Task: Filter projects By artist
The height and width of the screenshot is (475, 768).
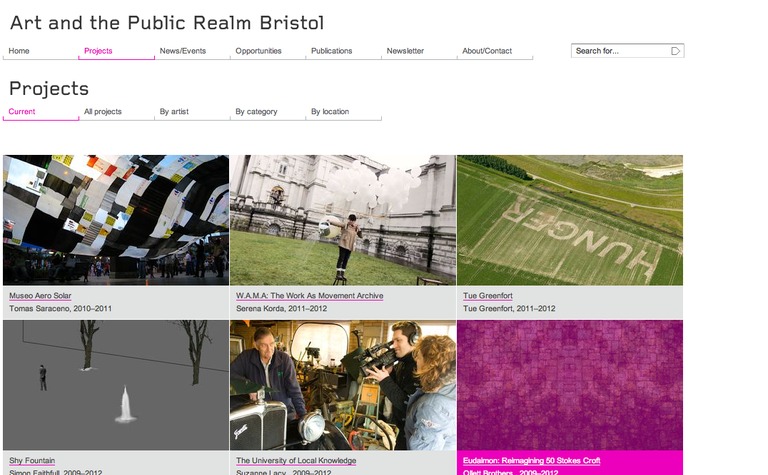Action: 174,112
